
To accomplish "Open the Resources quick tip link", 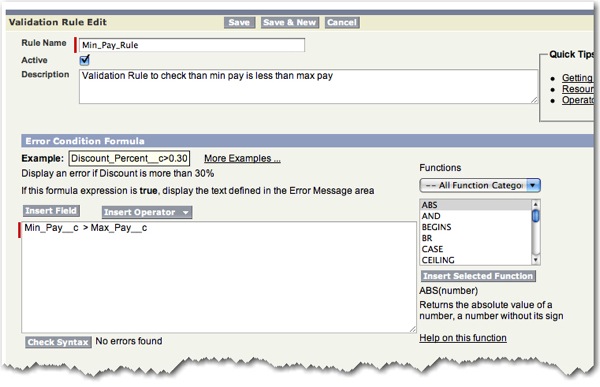I will pos(578,89).
